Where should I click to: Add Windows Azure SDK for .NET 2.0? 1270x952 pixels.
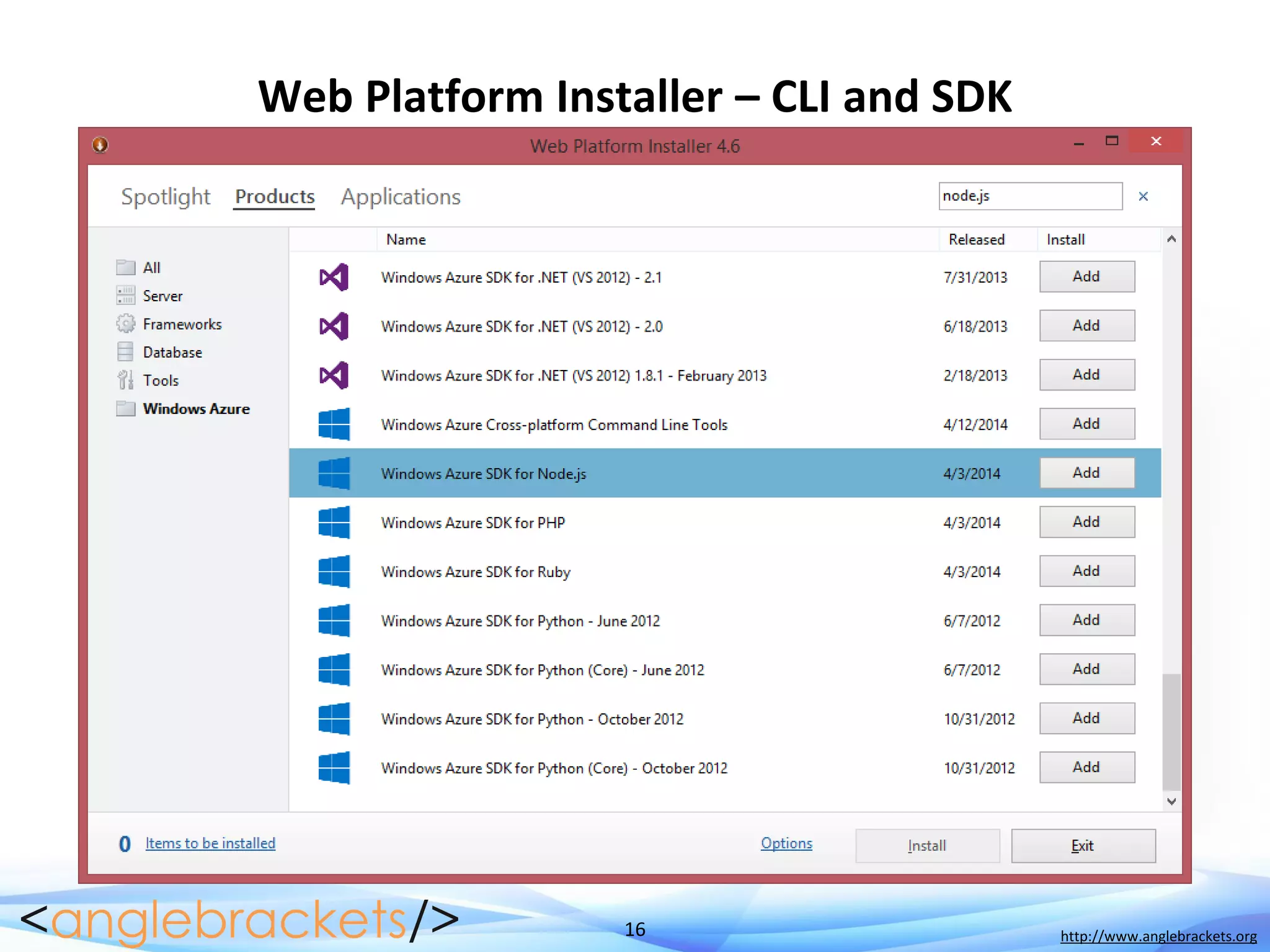(1087, 325)
